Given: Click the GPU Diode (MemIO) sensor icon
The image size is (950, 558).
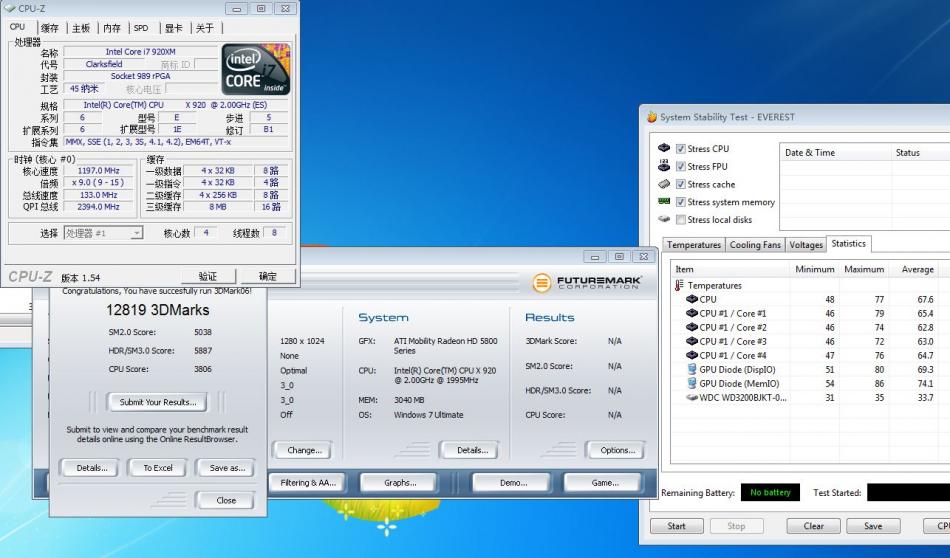Looking at the screenshot, I should 692,383.
